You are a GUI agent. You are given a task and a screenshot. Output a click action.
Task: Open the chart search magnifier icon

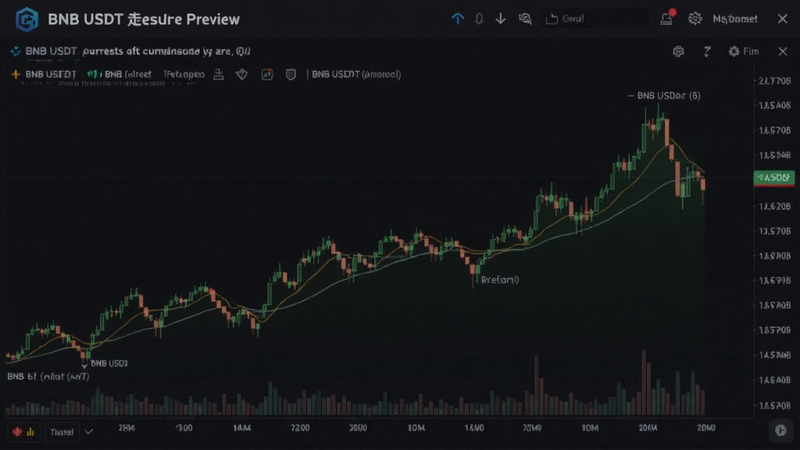[525, 19]
